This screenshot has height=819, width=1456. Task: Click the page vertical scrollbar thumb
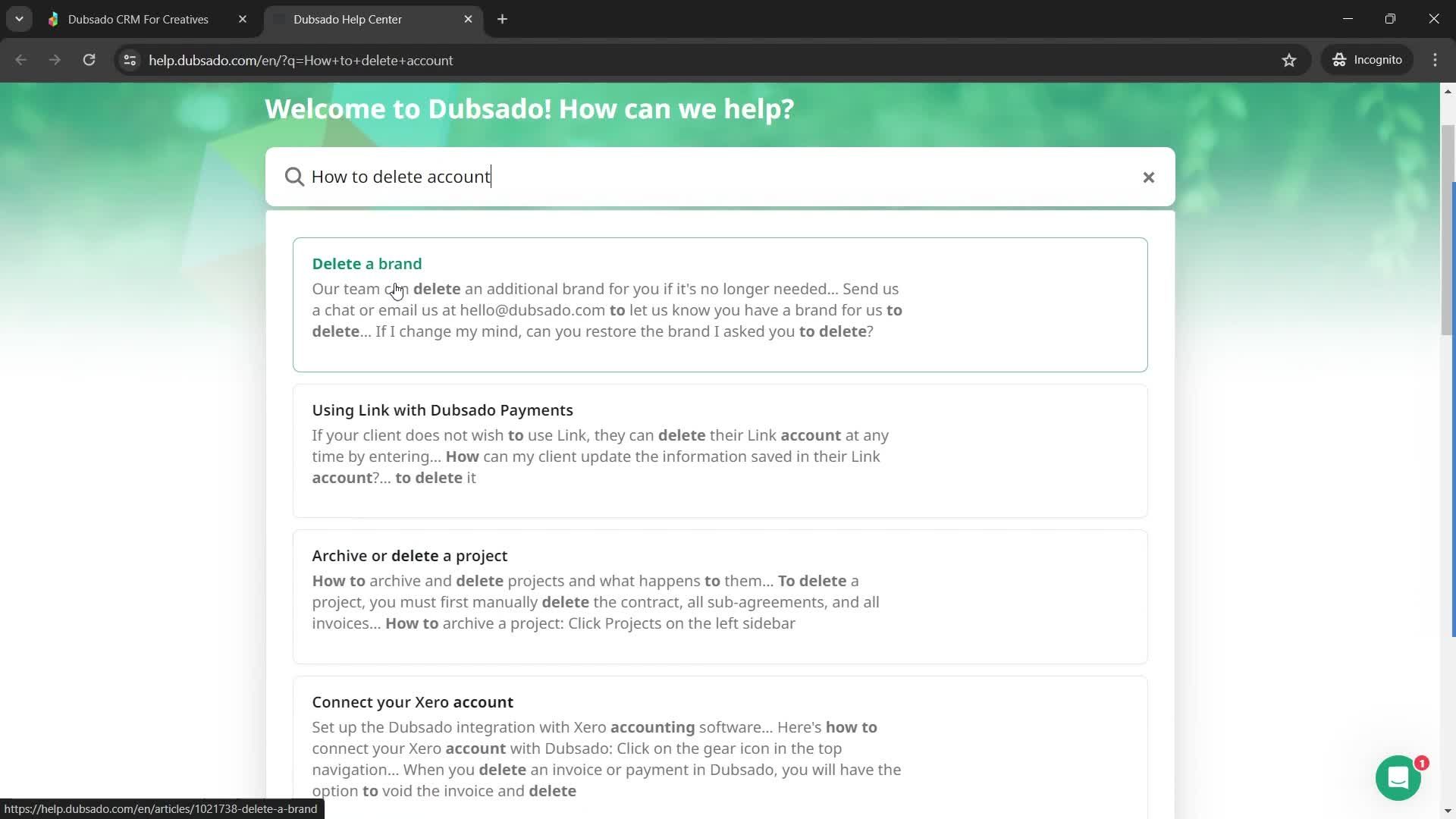(x=1447, y=230)
